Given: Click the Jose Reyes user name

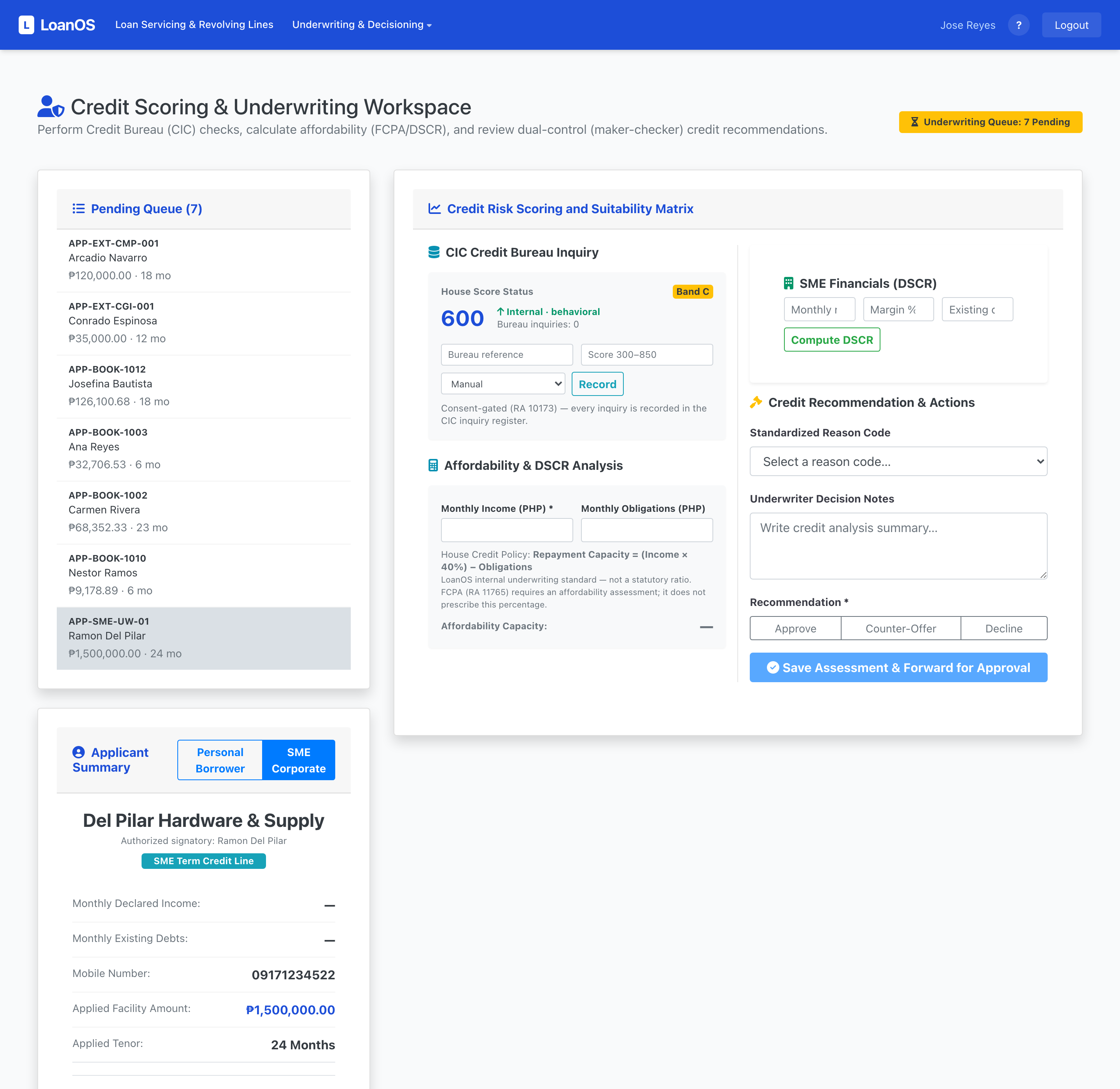Looking at the screenshot, I should pyautogui.click(x=967, y=25).
